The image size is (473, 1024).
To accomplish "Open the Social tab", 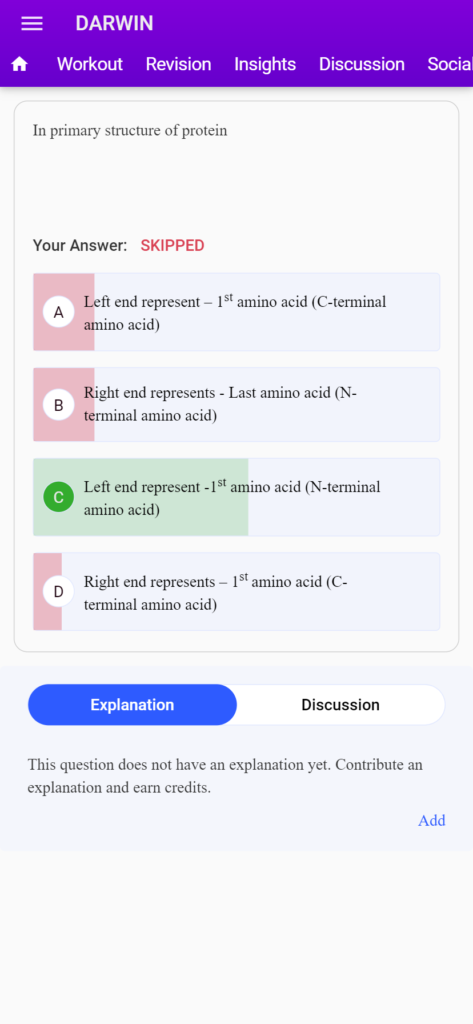I will (449, 64).
